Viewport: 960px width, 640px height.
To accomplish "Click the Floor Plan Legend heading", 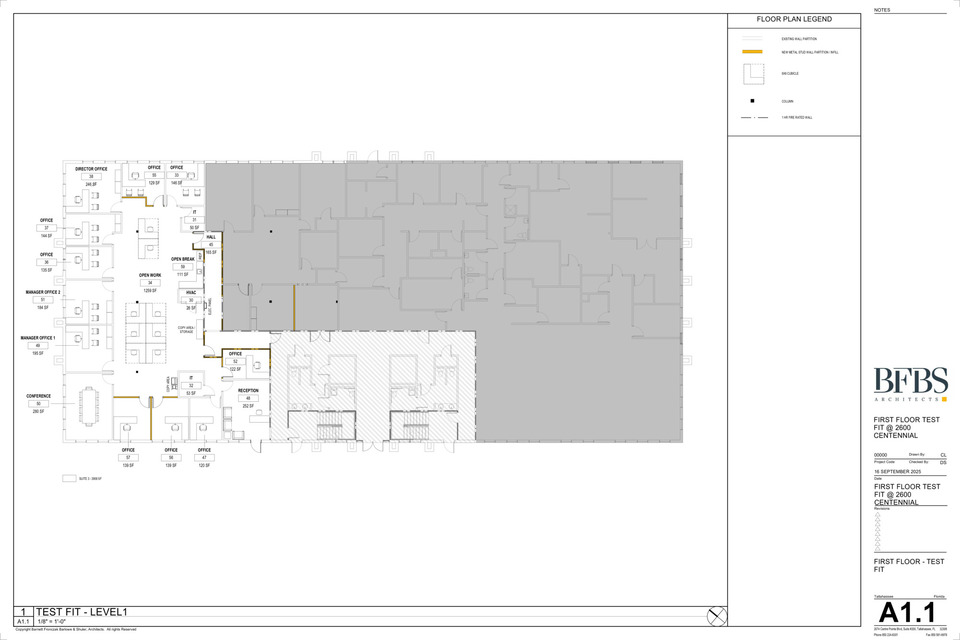I will click(x=793, y=19).
